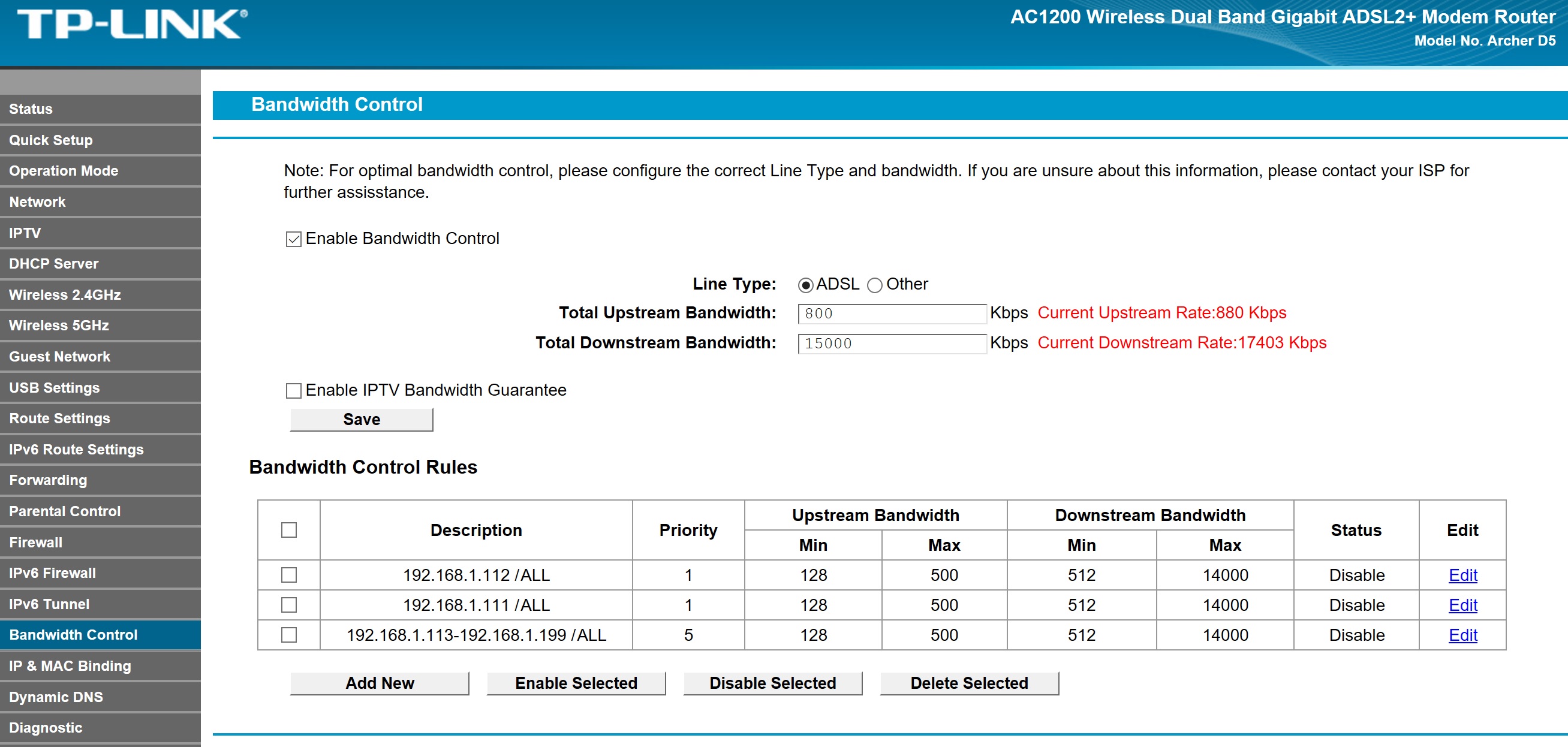Open the DHCP Server menu

pos(53,263)
